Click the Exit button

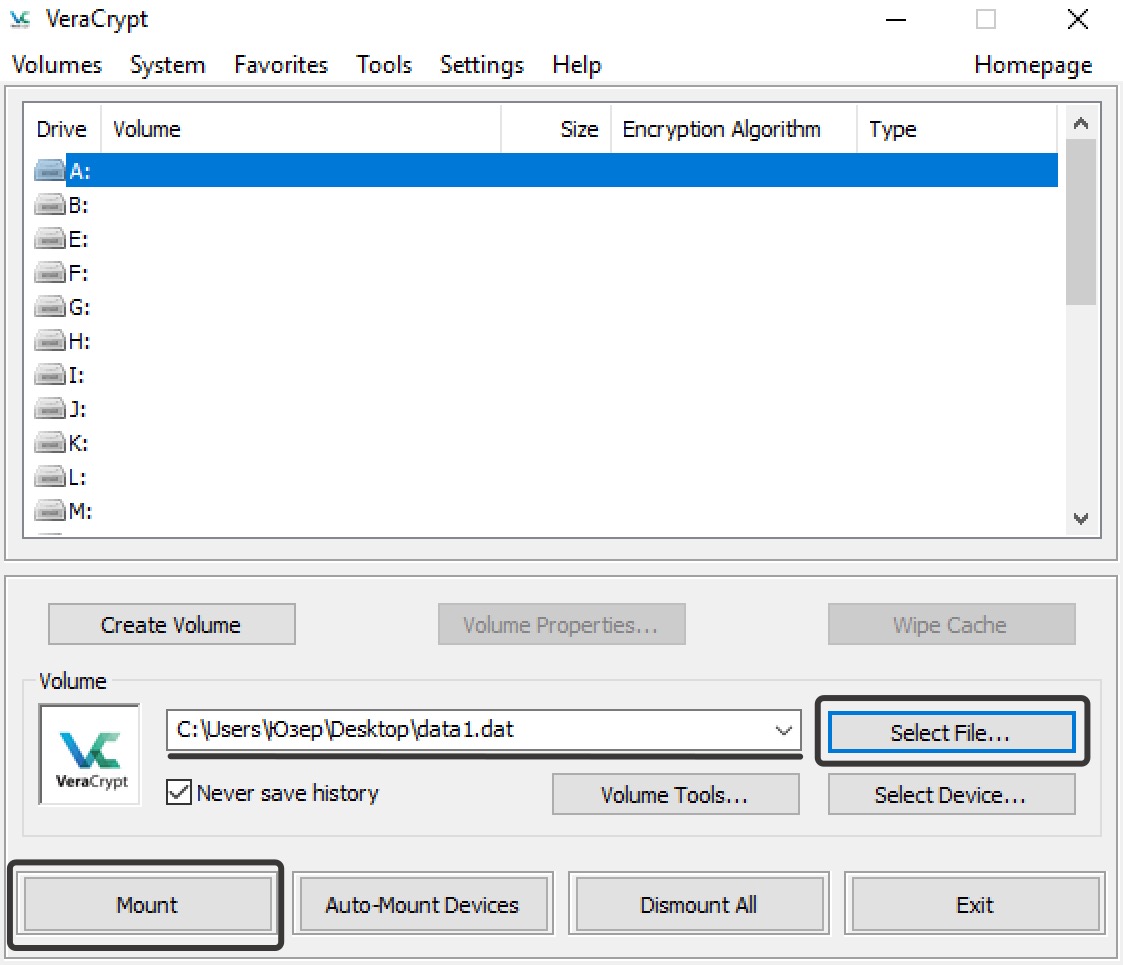[x=975, y=905]
